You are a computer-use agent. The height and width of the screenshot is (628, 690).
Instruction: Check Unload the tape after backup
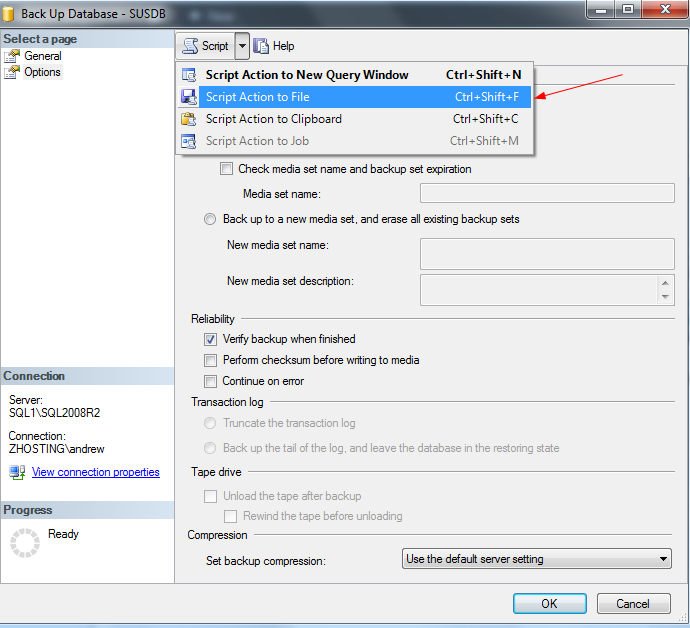pos(210,496)
